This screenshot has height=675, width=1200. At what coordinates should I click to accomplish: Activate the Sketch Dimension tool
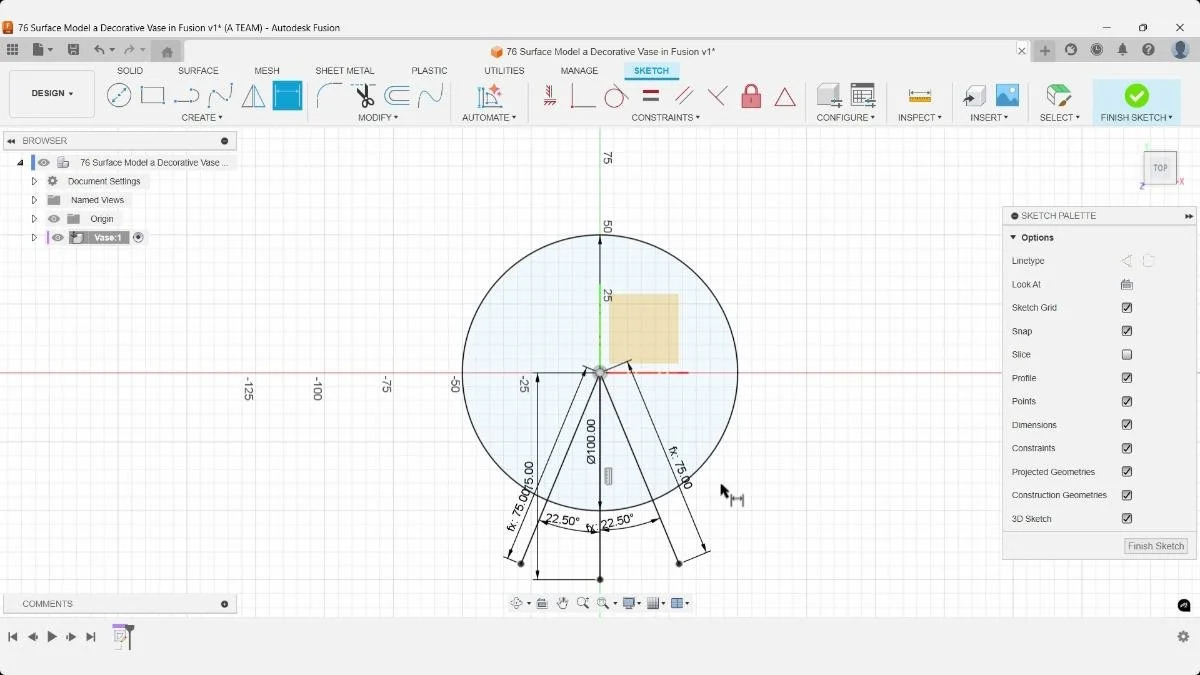click(287, 96)
